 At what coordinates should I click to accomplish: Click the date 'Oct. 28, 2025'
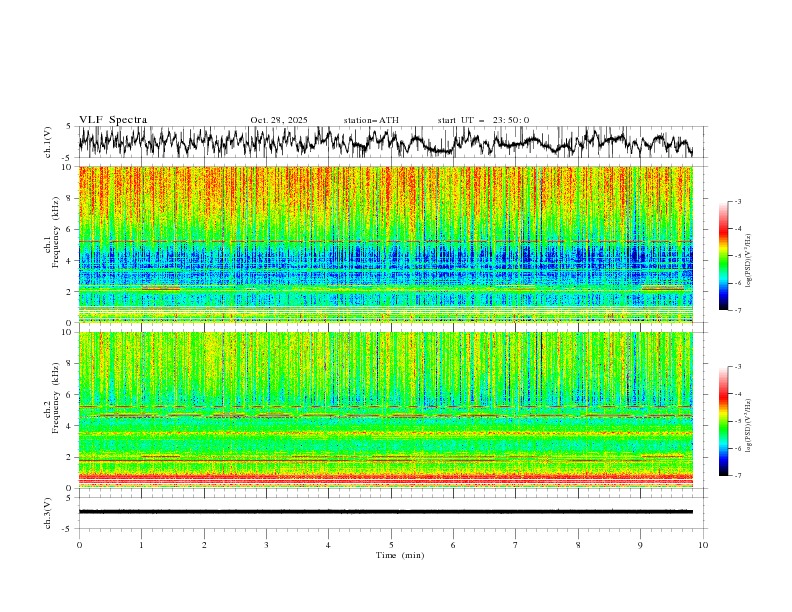coord(279,120)
